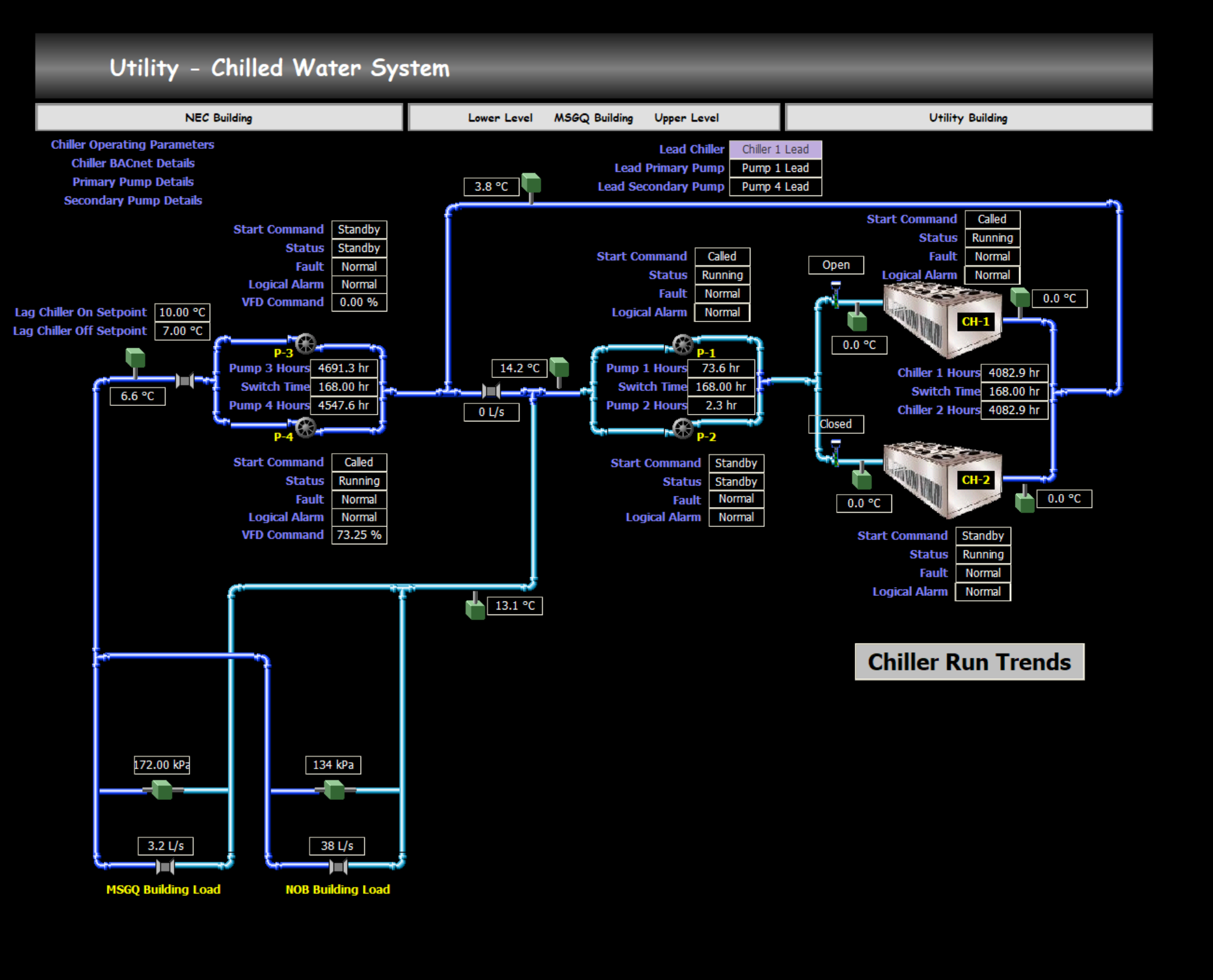Image resolution: width=1213 pixels, height=980 pixels.
Task: Click the P-2 pump icon
Action: tap(683, 428)
